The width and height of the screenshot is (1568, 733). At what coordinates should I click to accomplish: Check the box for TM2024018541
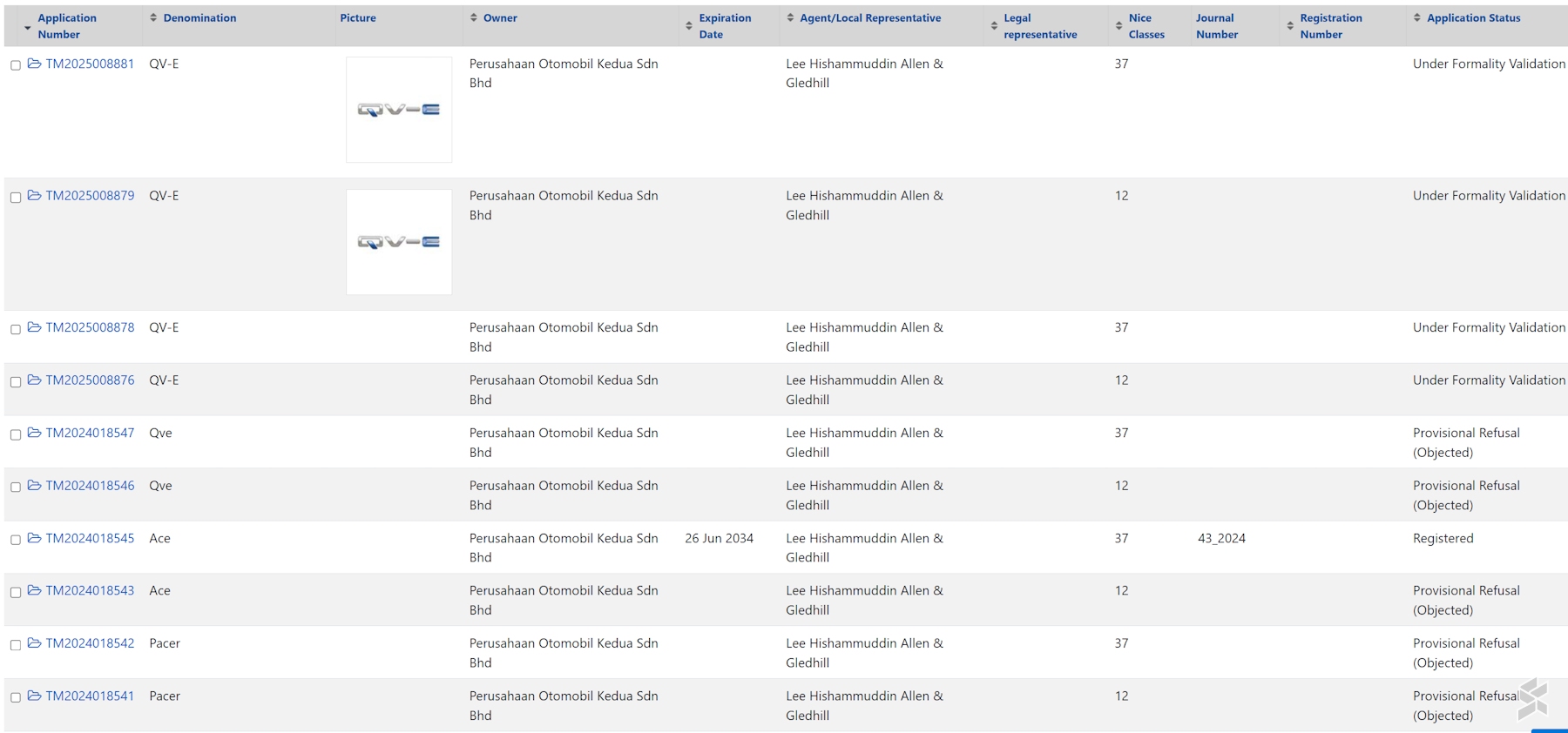tap(16, 697)
